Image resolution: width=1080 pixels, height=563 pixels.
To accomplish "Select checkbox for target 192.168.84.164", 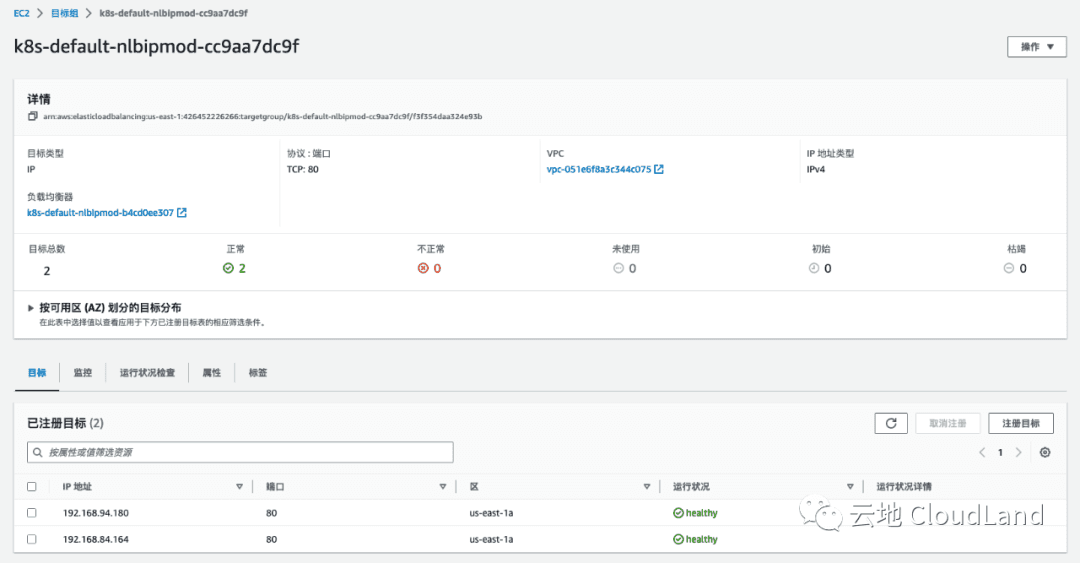I will [x=32, y=539].
